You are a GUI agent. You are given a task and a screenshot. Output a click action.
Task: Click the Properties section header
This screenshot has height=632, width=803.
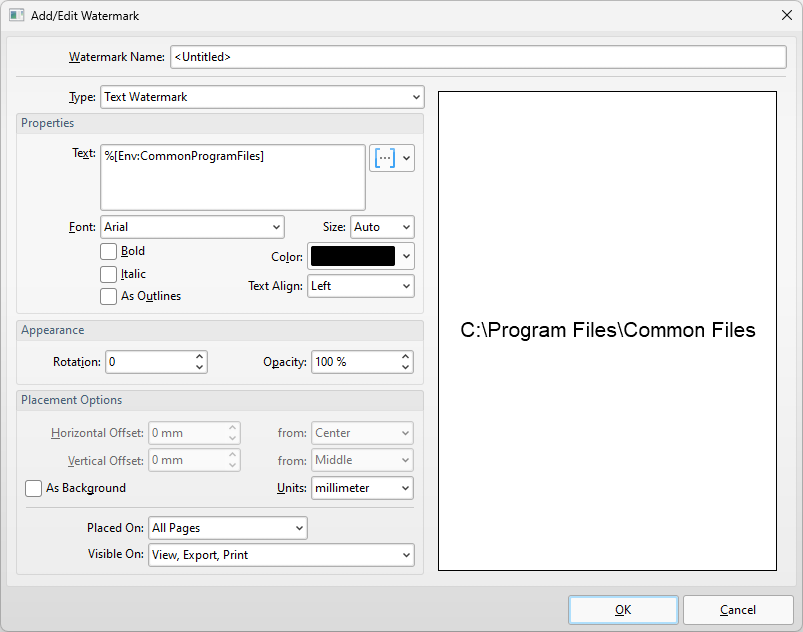click(x=220, y=123)
